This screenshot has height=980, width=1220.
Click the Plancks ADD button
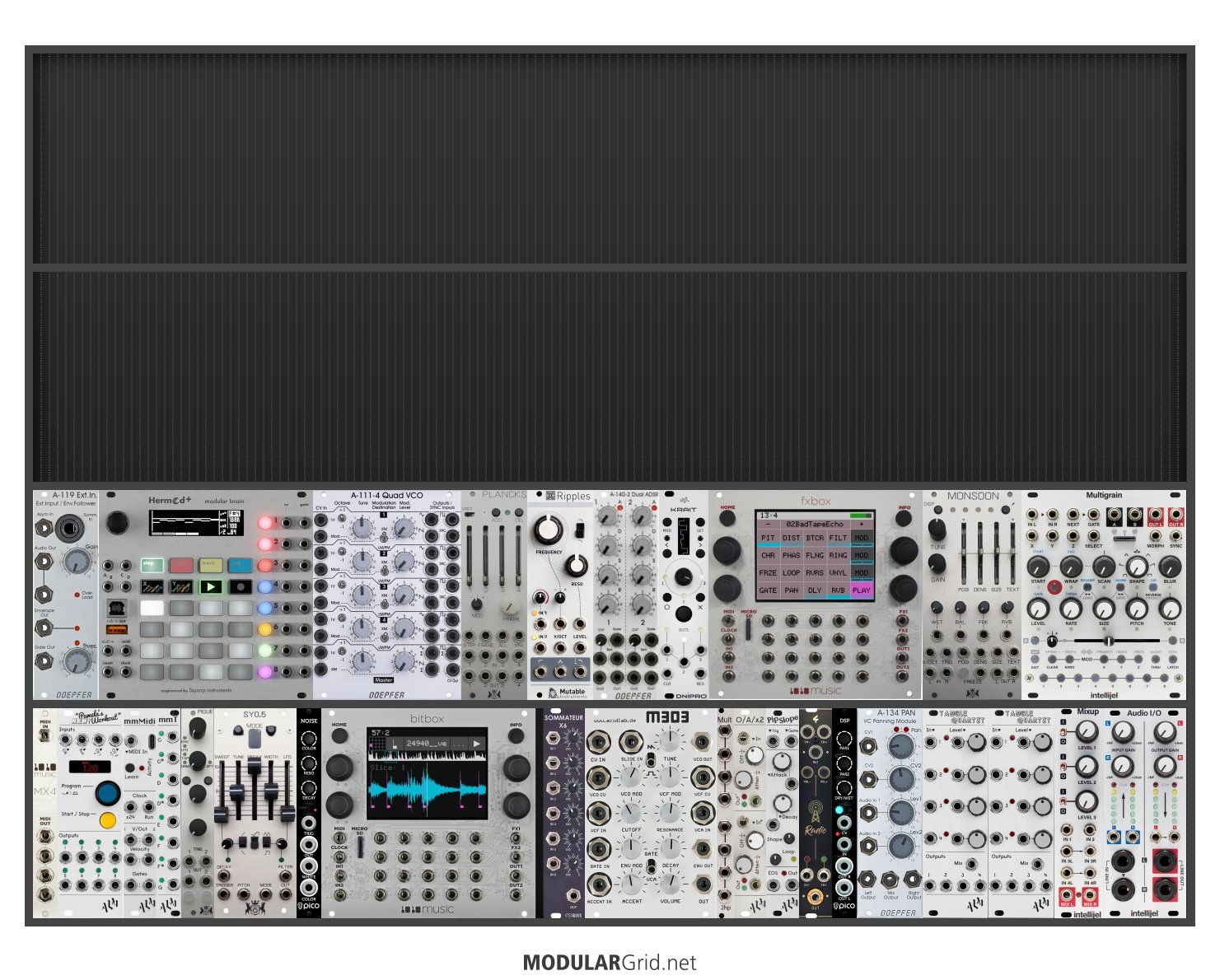coord(498,513)
